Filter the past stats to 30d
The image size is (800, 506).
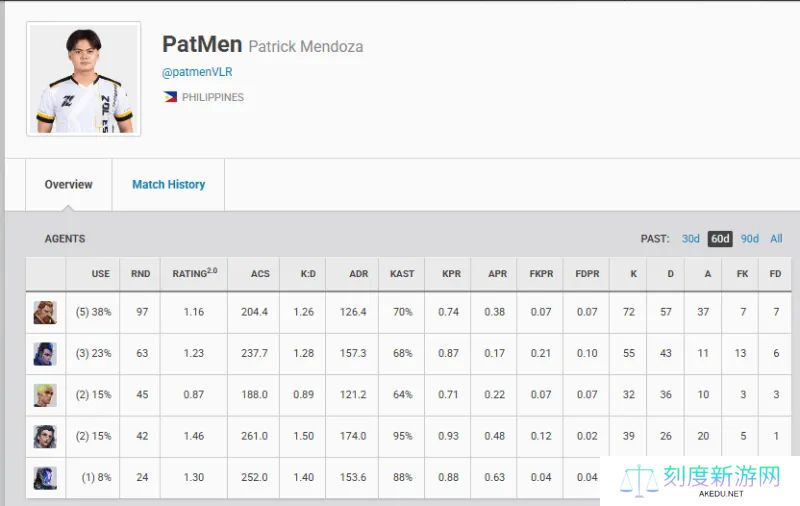pos(690,239)
